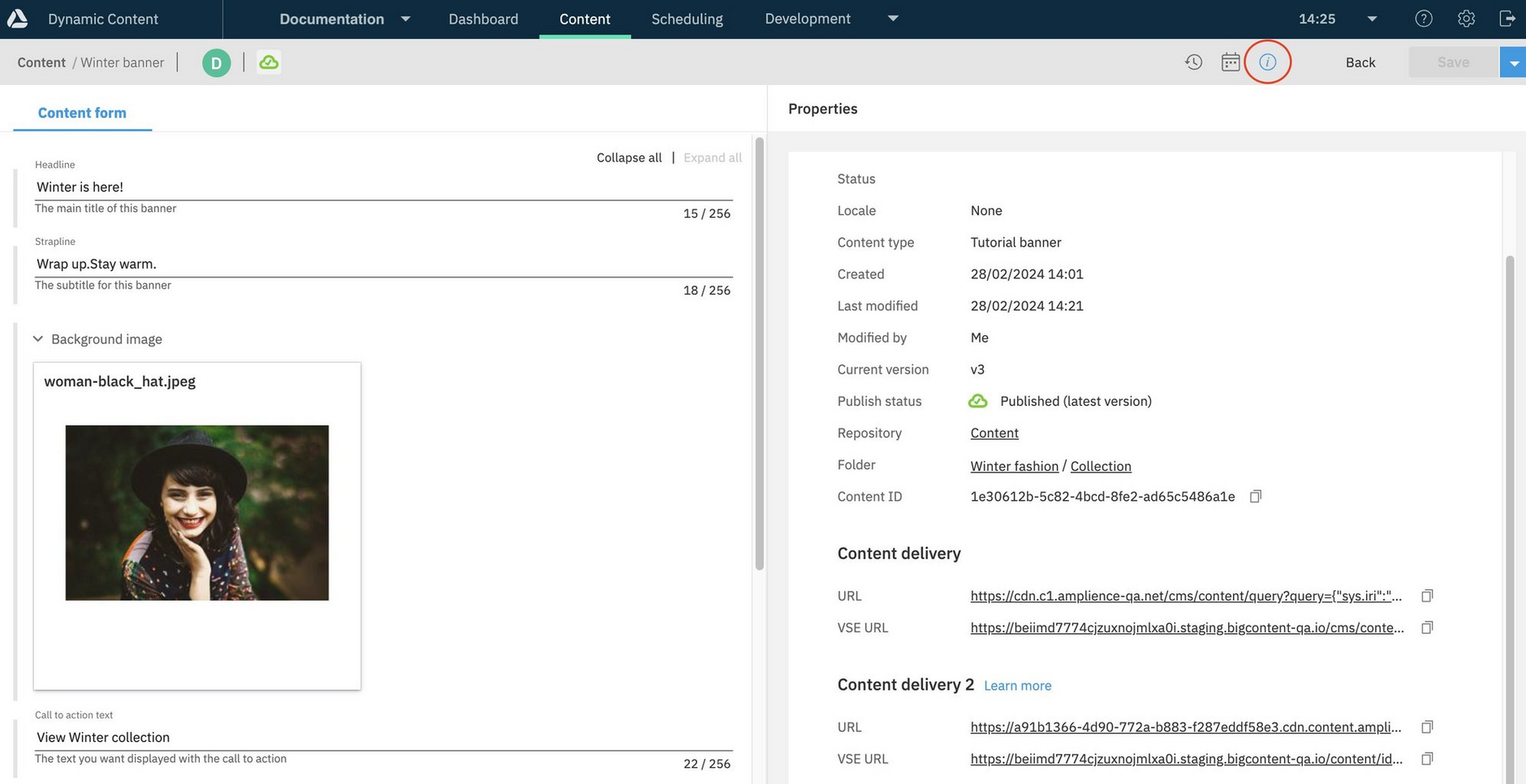
Task: Open the Winter fashion folder link
Action: pos(1014,466)
